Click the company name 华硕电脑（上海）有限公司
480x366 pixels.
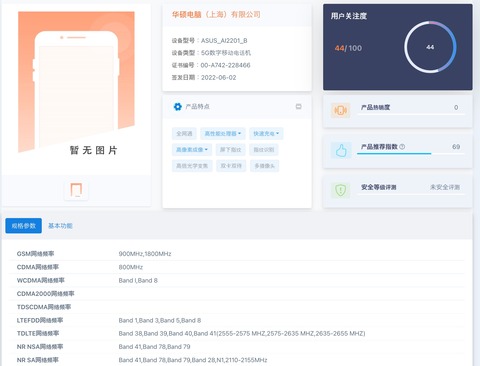coord(216,14)
